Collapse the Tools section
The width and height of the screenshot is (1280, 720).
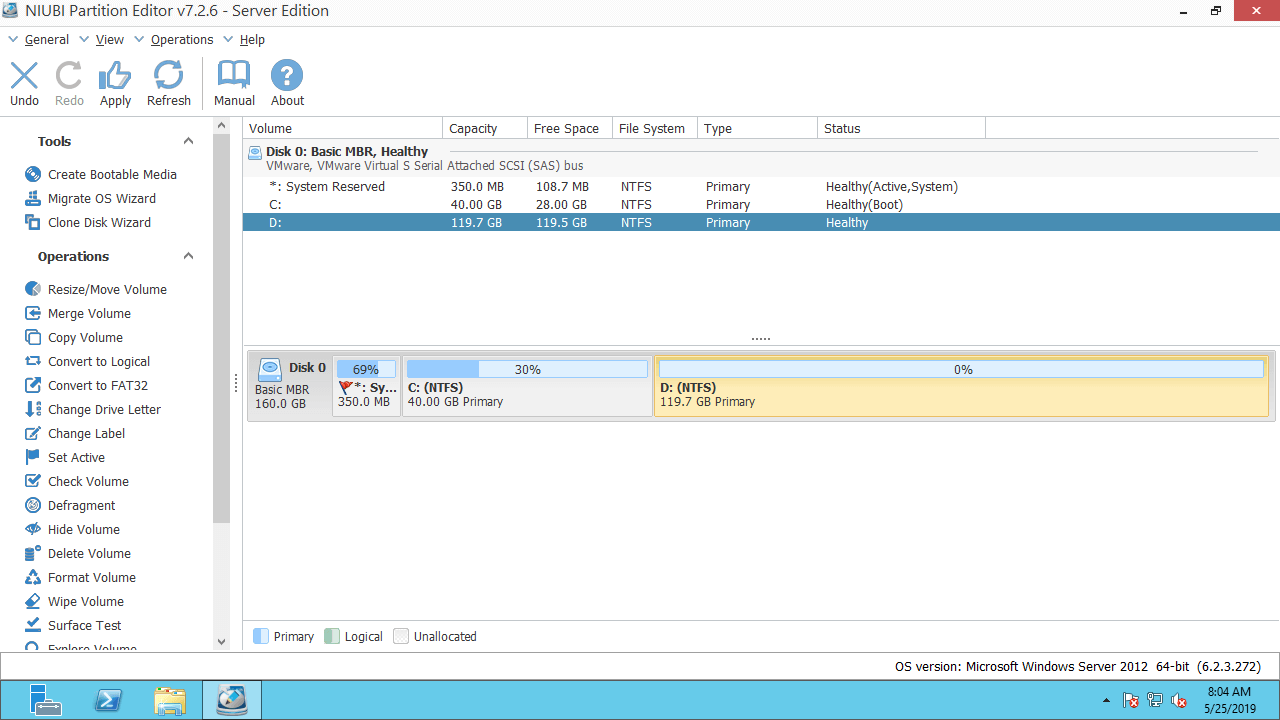(188, 141)
